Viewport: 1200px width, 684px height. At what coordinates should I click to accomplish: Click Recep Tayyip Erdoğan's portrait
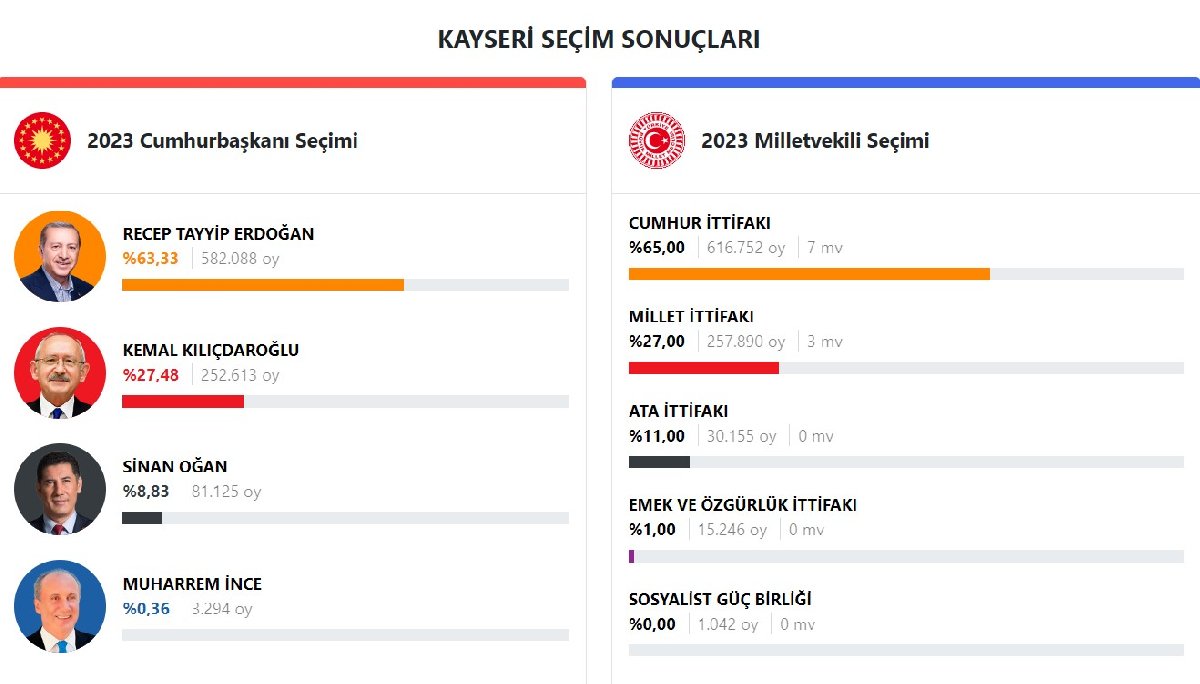click(60, 256)
